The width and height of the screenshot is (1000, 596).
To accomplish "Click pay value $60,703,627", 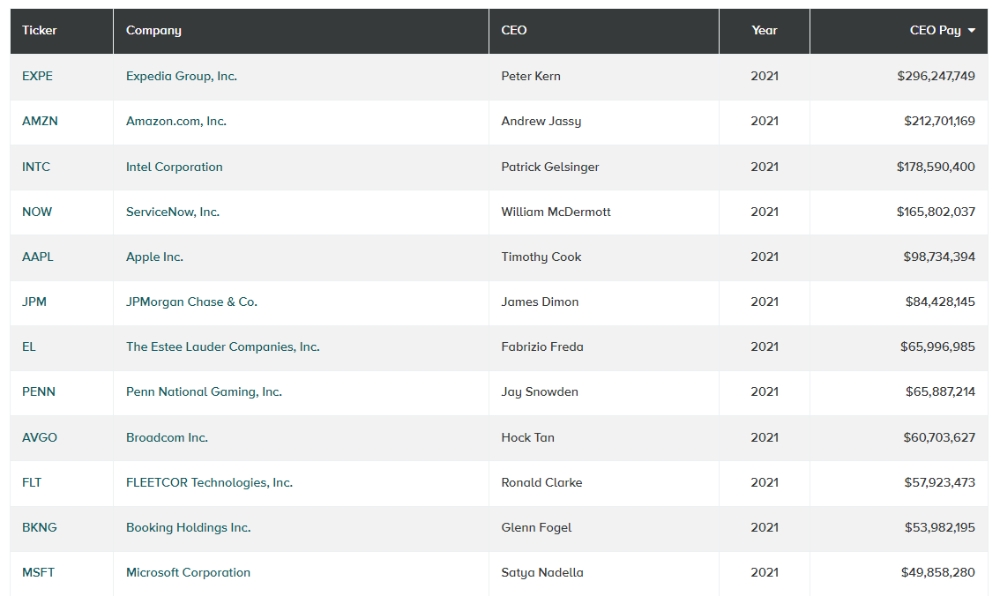I will pyautogui.click(x=939, y=437).
